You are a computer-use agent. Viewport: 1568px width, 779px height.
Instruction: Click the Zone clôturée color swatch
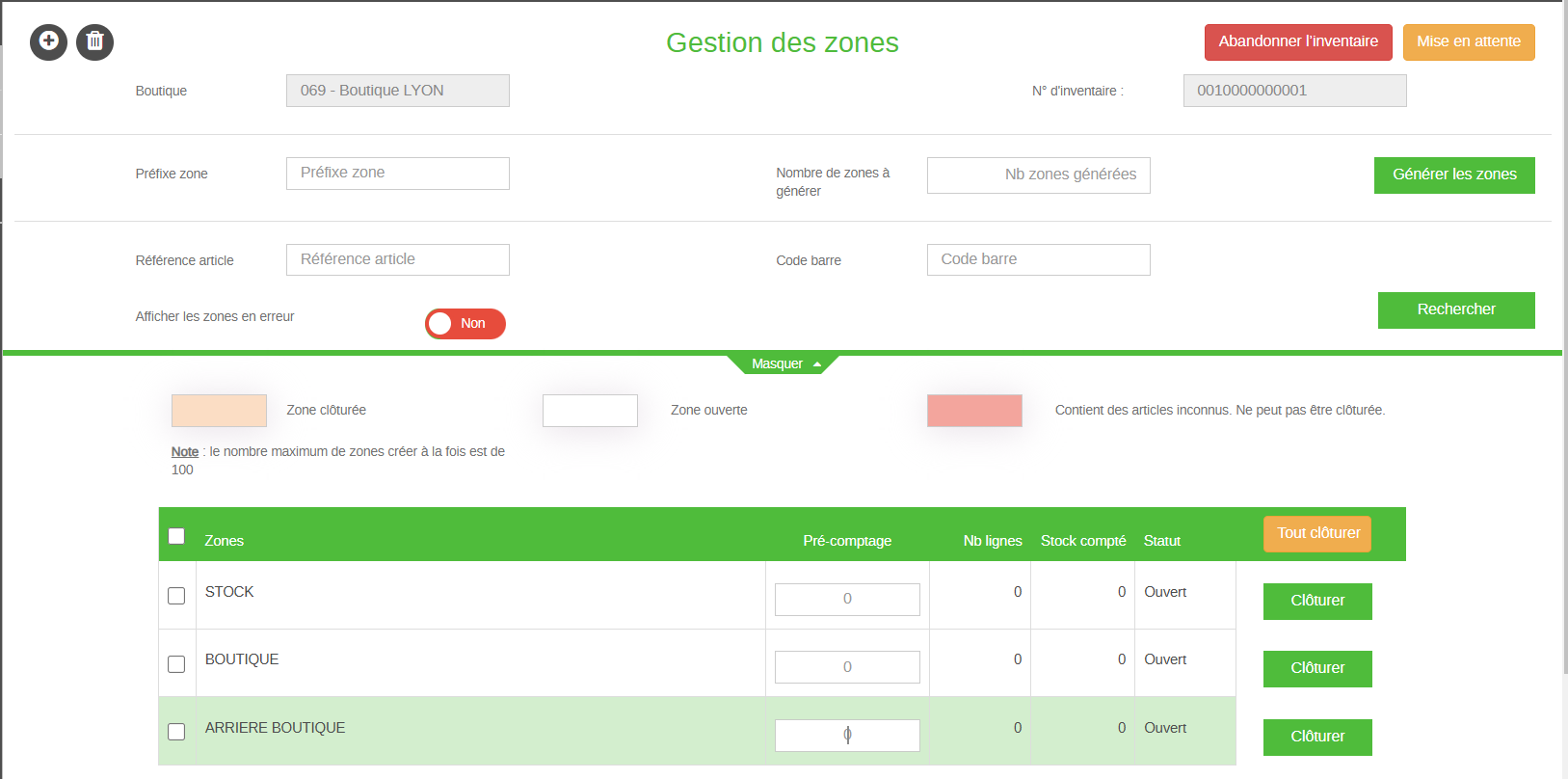coord(219,411)
